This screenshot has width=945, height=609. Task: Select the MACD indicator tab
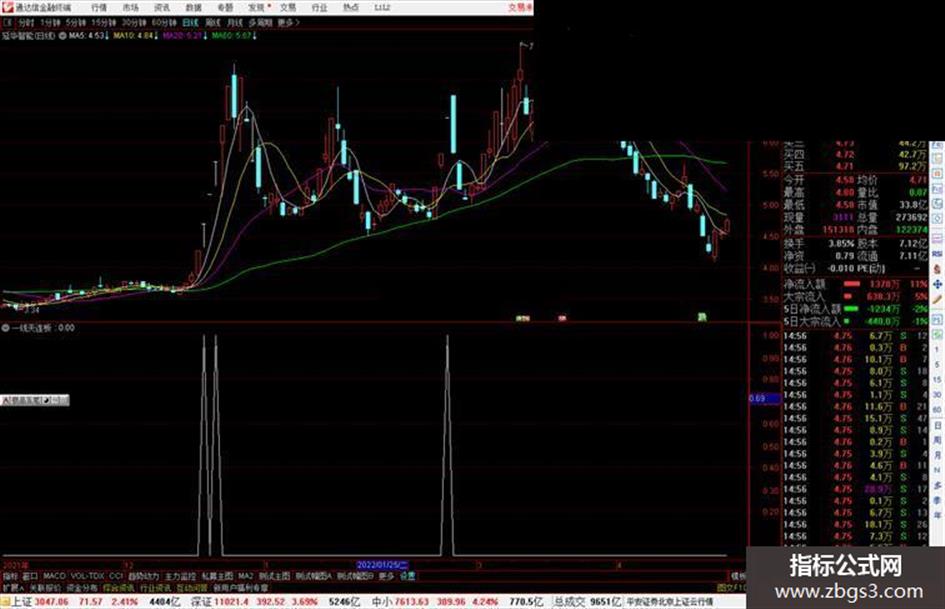[x=54, y=576]
